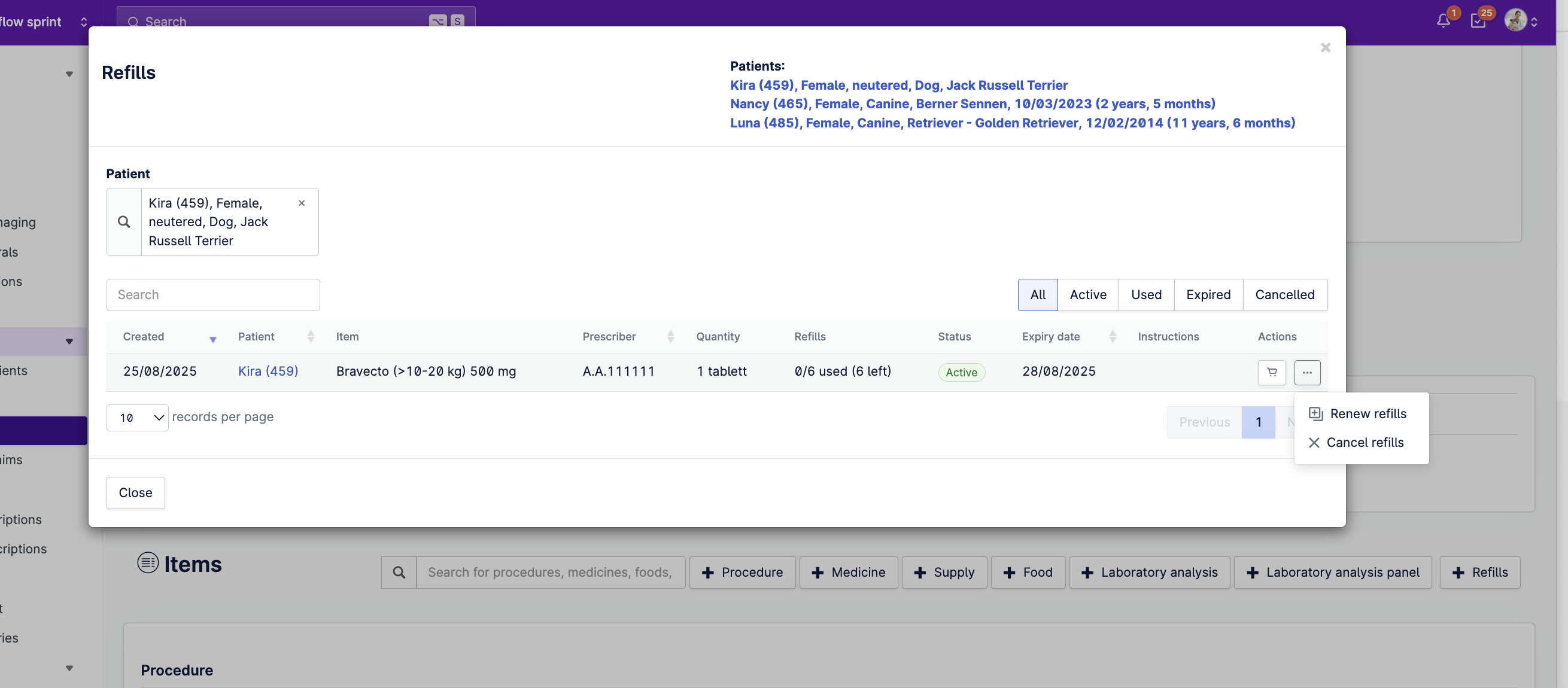
Task: Filter refills by Active status
Action: 1088,295
